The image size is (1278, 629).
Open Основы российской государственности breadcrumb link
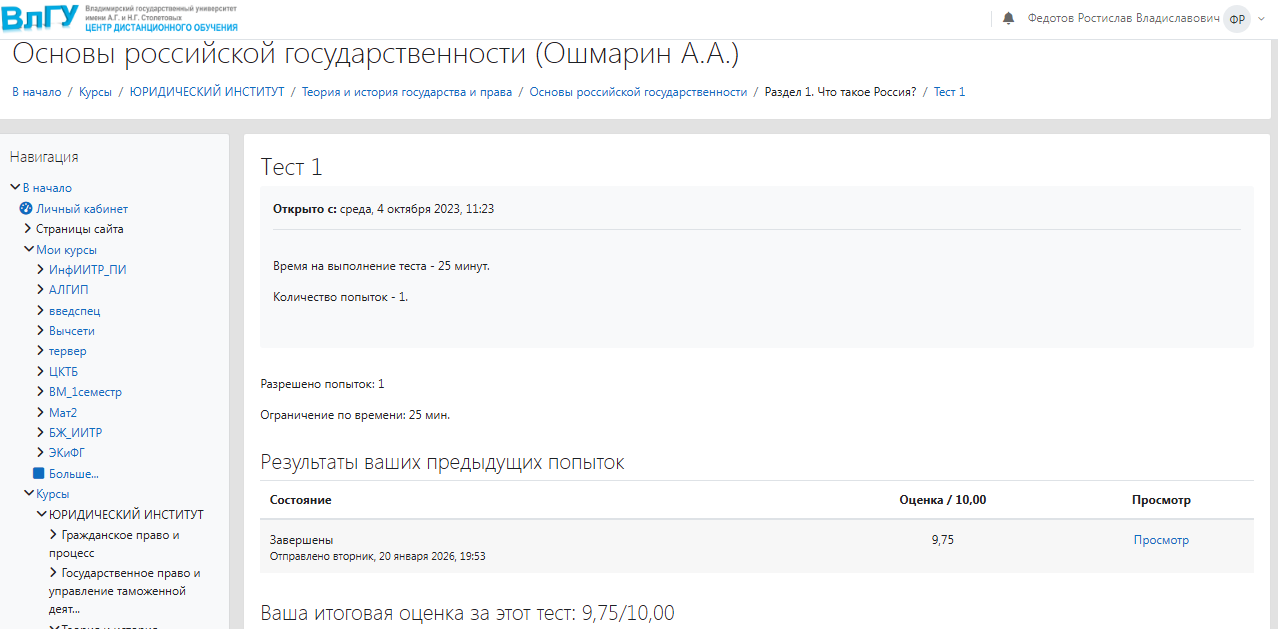pyautogui.click(x=638, y=92)
